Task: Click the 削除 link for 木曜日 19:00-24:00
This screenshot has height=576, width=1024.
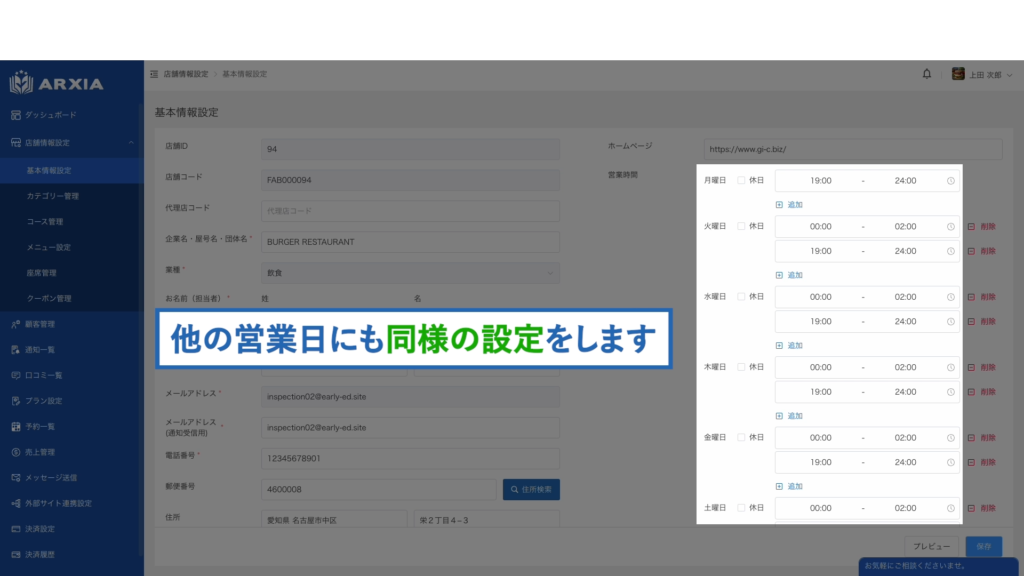Action: pyautogui.click(x=988, y=392)
